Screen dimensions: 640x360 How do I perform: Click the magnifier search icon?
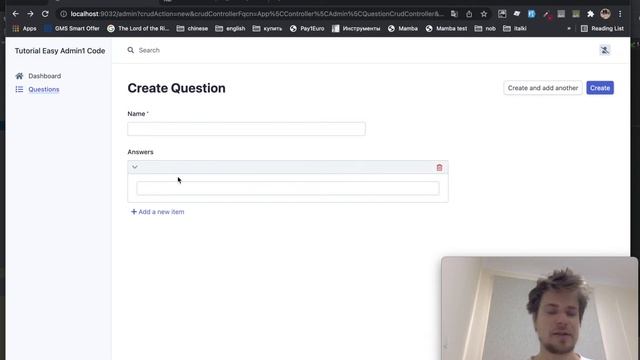coord(131,50)
